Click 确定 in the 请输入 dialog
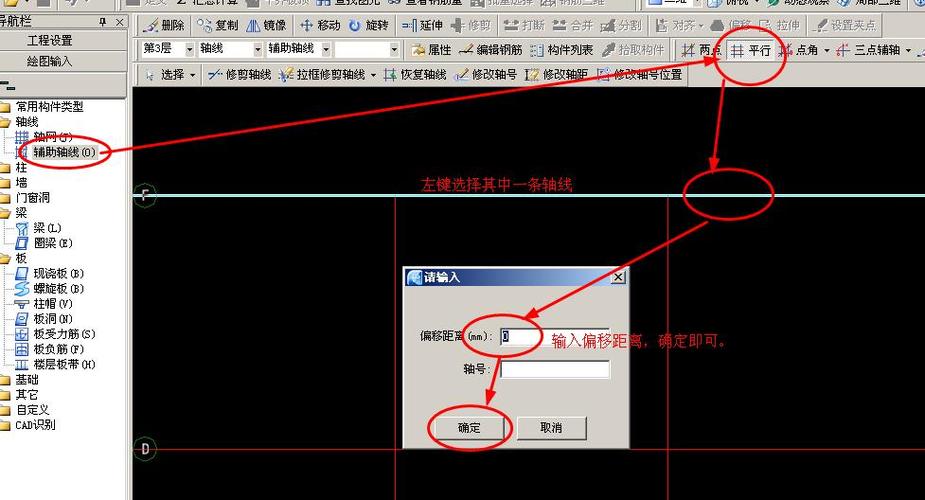This screenshot has height=500, width=925. pos(470,428)
